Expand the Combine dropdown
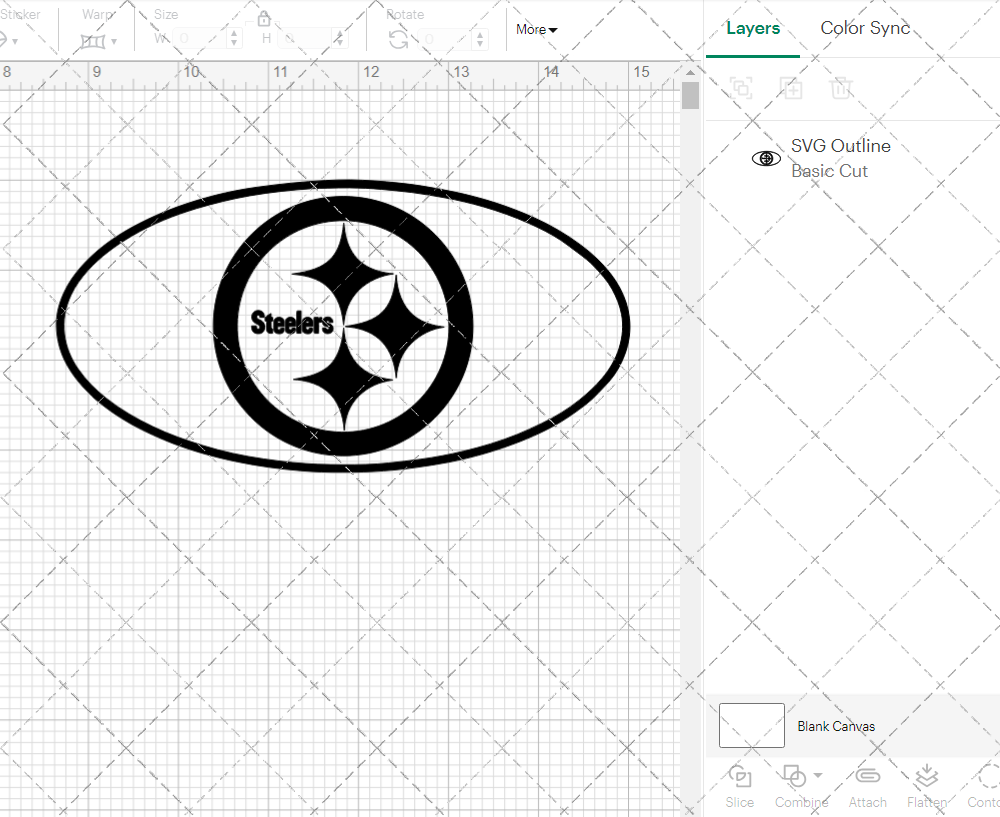 [818, 775]
